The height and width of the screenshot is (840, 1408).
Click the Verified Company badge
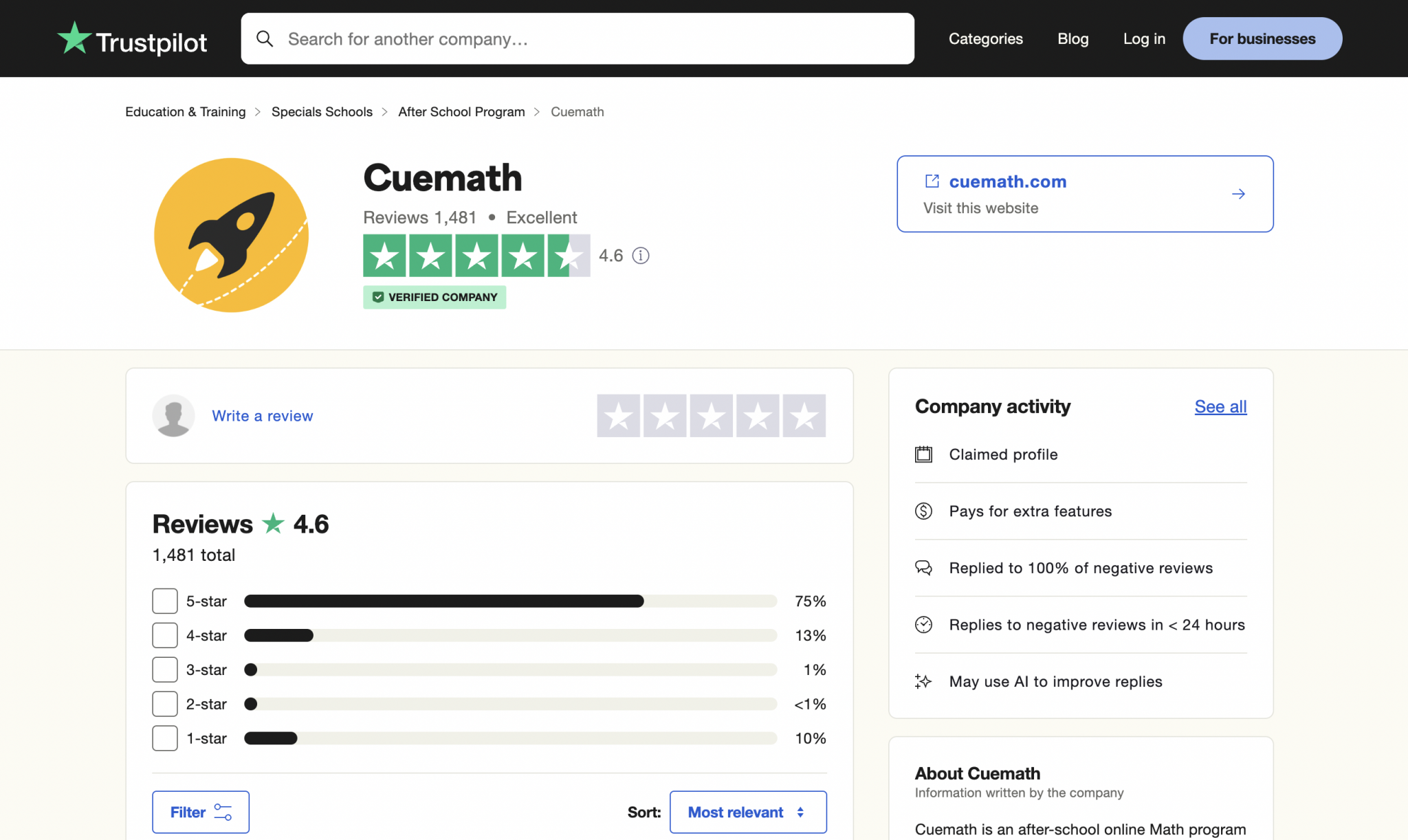point(434,297)
